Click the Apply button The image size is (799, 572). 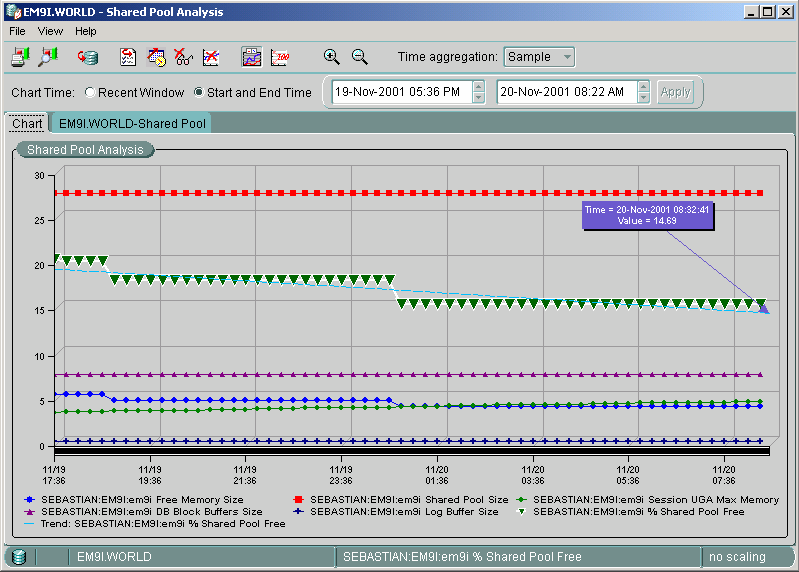pos(675,92)
